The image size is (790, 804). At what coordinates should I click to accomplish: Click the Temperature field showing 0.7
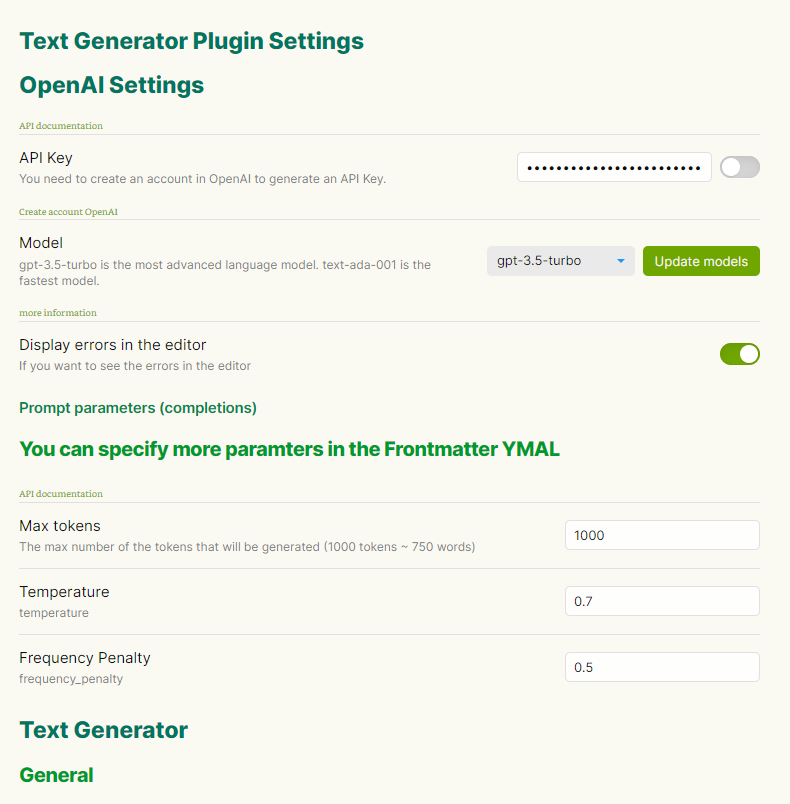pyautogui.click(x=662, y=601)
